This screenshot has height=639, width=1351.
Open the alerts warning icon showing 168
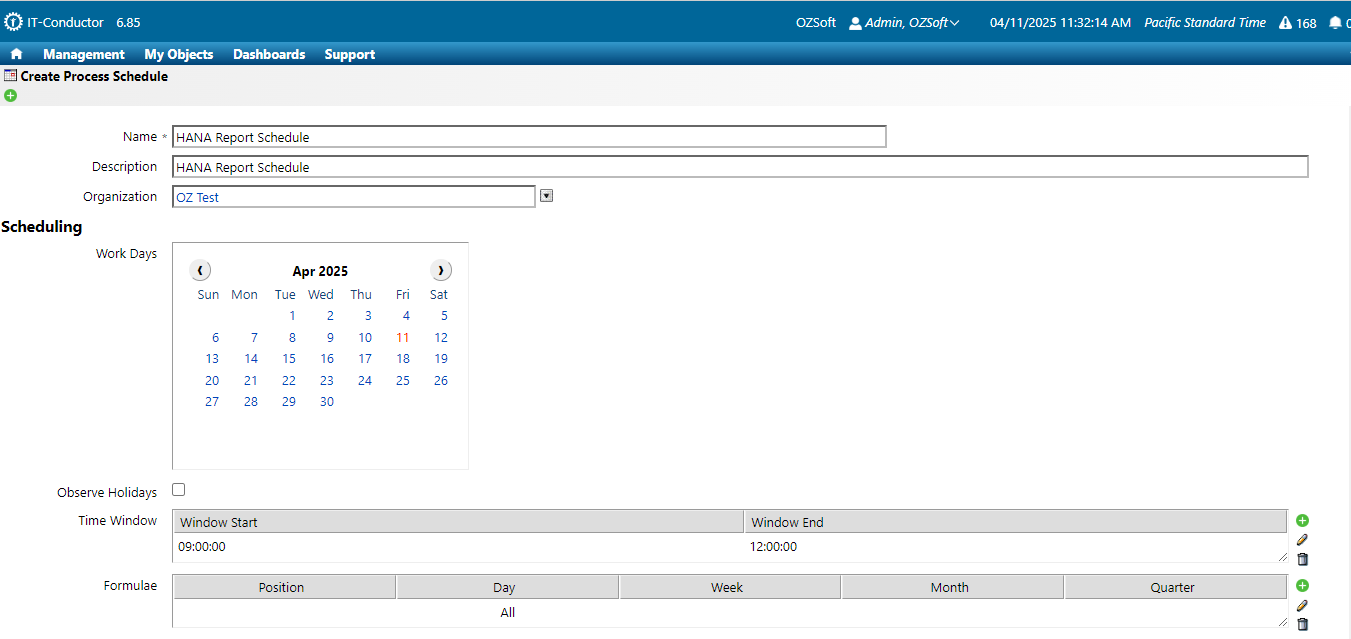tap(1297, 23)
